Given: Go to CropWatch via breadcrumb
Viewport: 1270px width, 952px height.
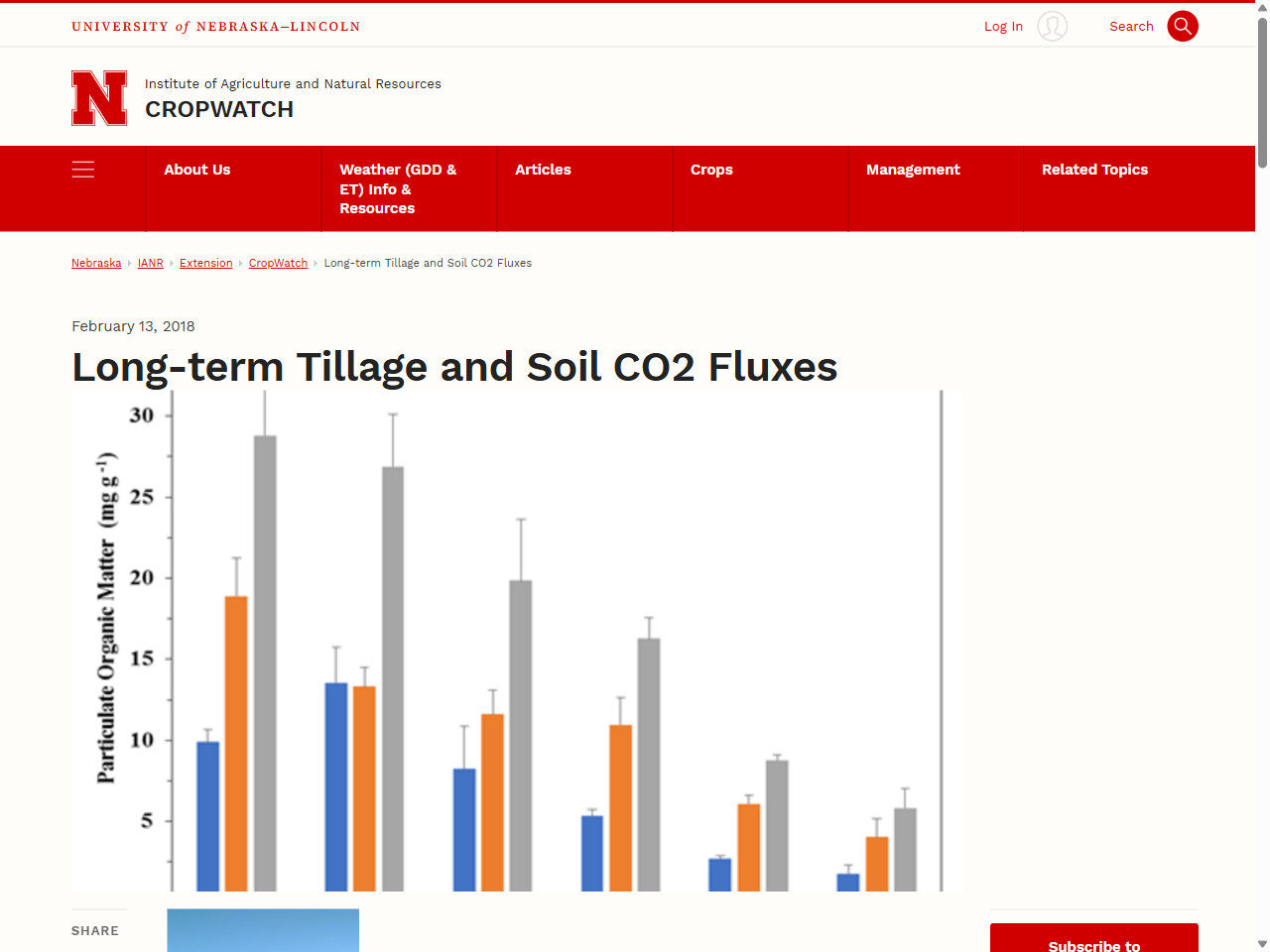Looking at the screenshot, I should pyautogui.click(x=278, y=263).
